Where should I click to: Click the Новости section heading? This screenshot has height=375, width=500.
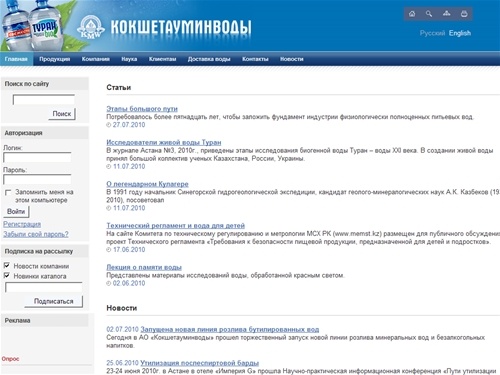[x=122, y=308]
